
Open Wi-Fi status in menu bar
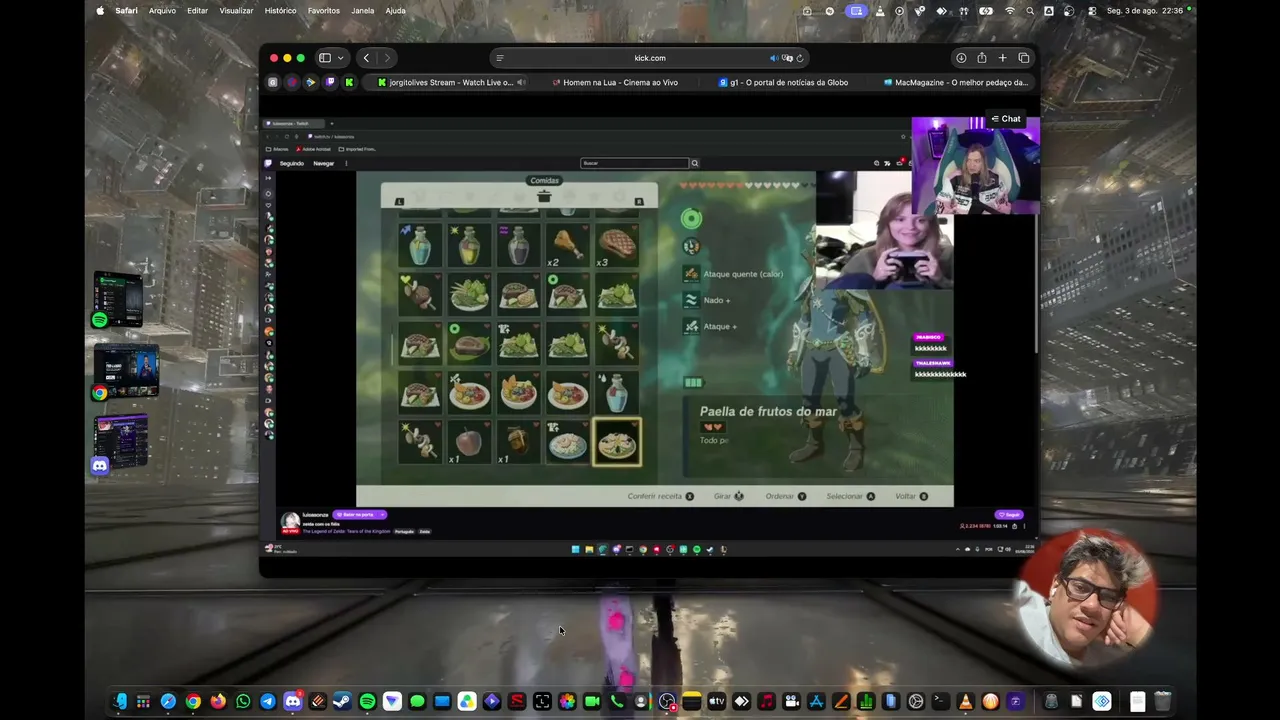[1010, 11]
